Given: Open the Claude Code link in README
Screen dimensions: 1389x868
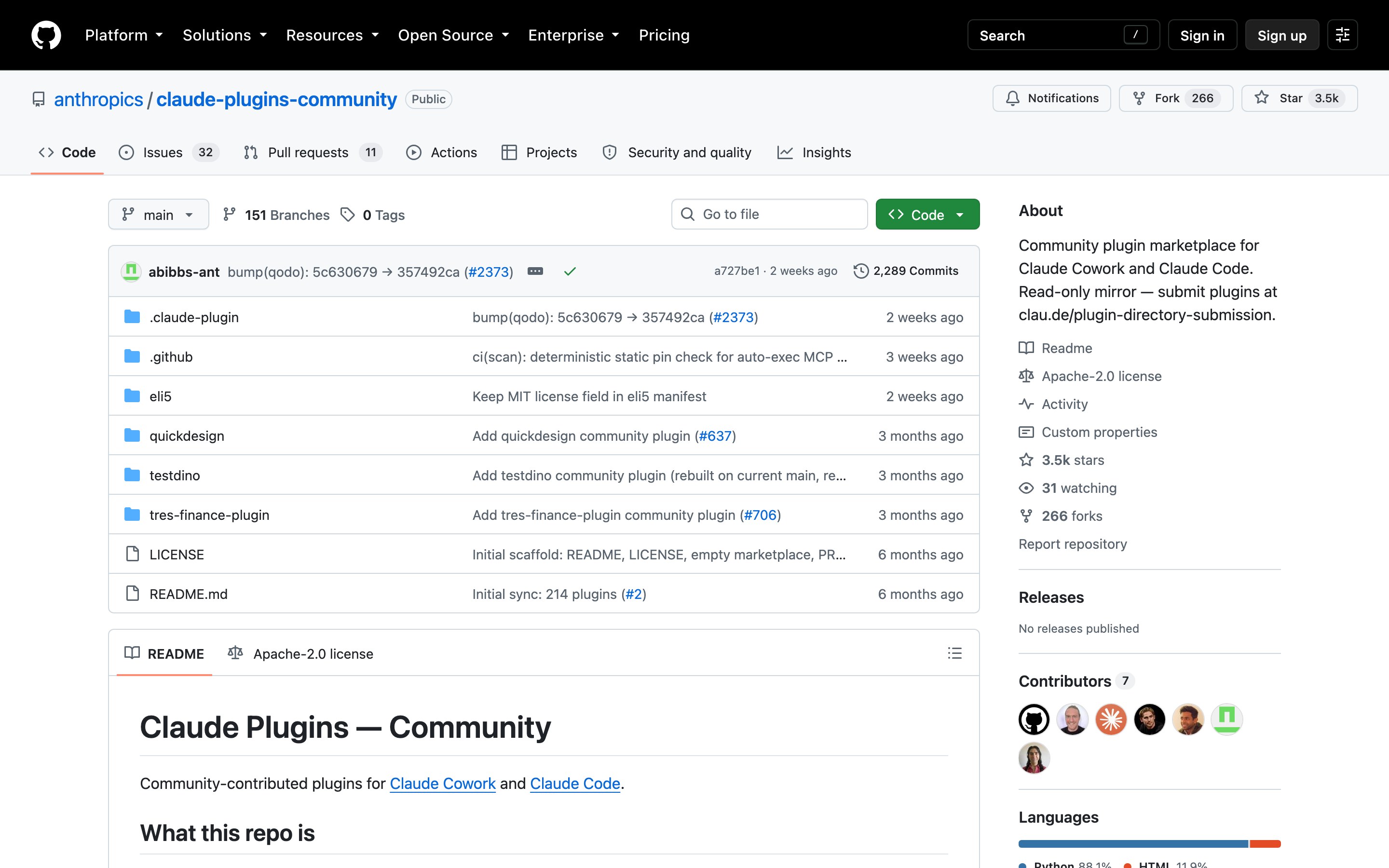Looking at the screenshot, I should pos(575,783).
